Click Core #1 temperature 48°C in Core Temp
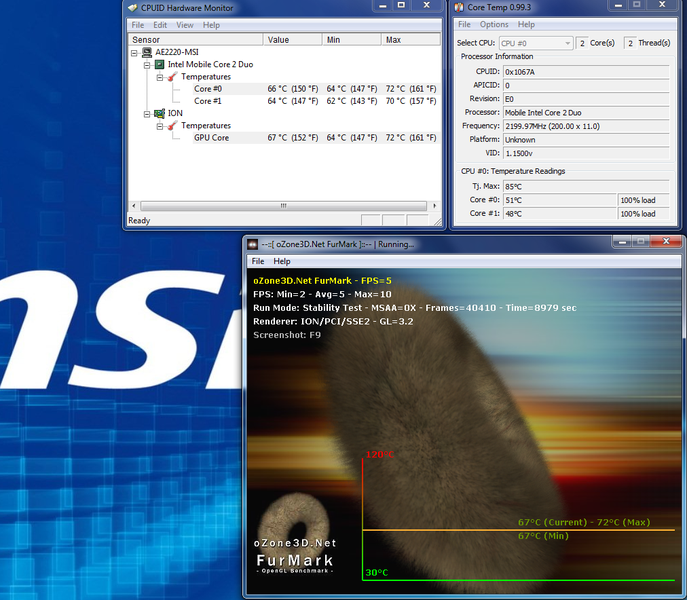This screenshot has height=600, width=687. [560, 214]
